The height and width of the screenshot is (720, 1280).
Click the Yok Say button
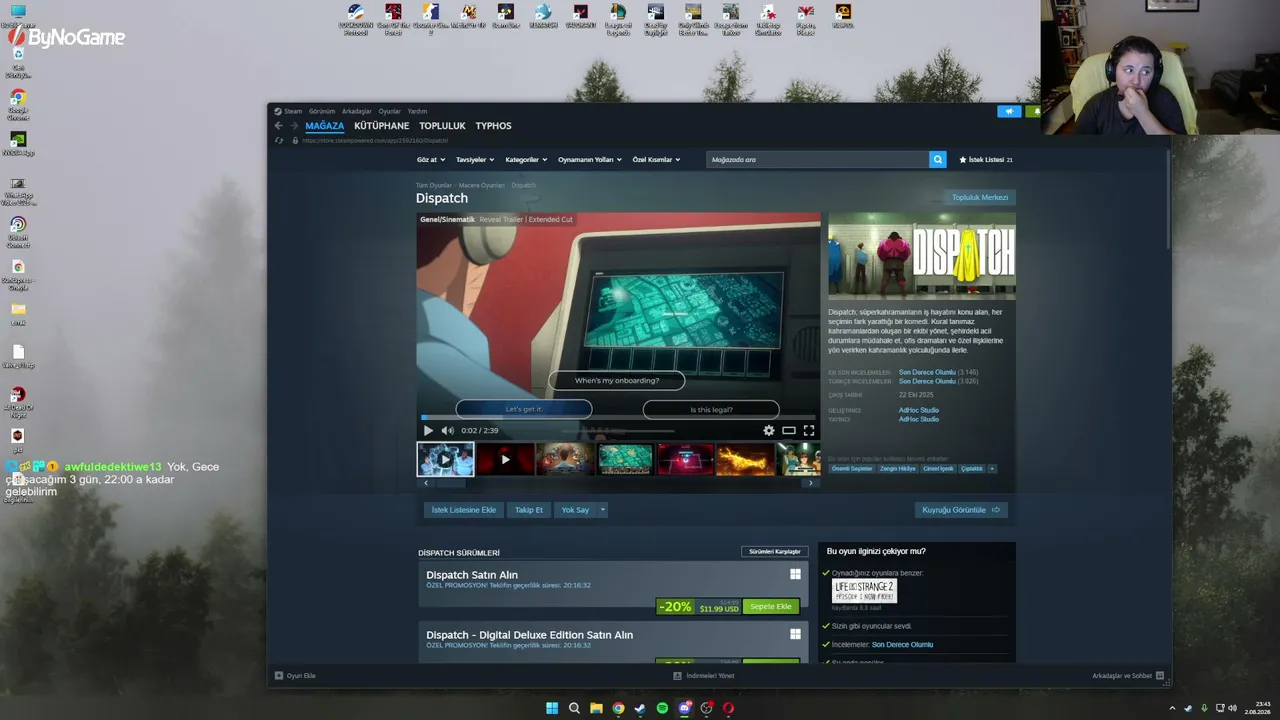pos(575,510)
